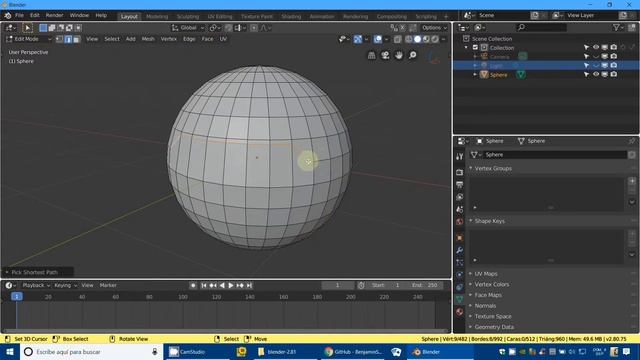Open the File menu

(19, 16)
